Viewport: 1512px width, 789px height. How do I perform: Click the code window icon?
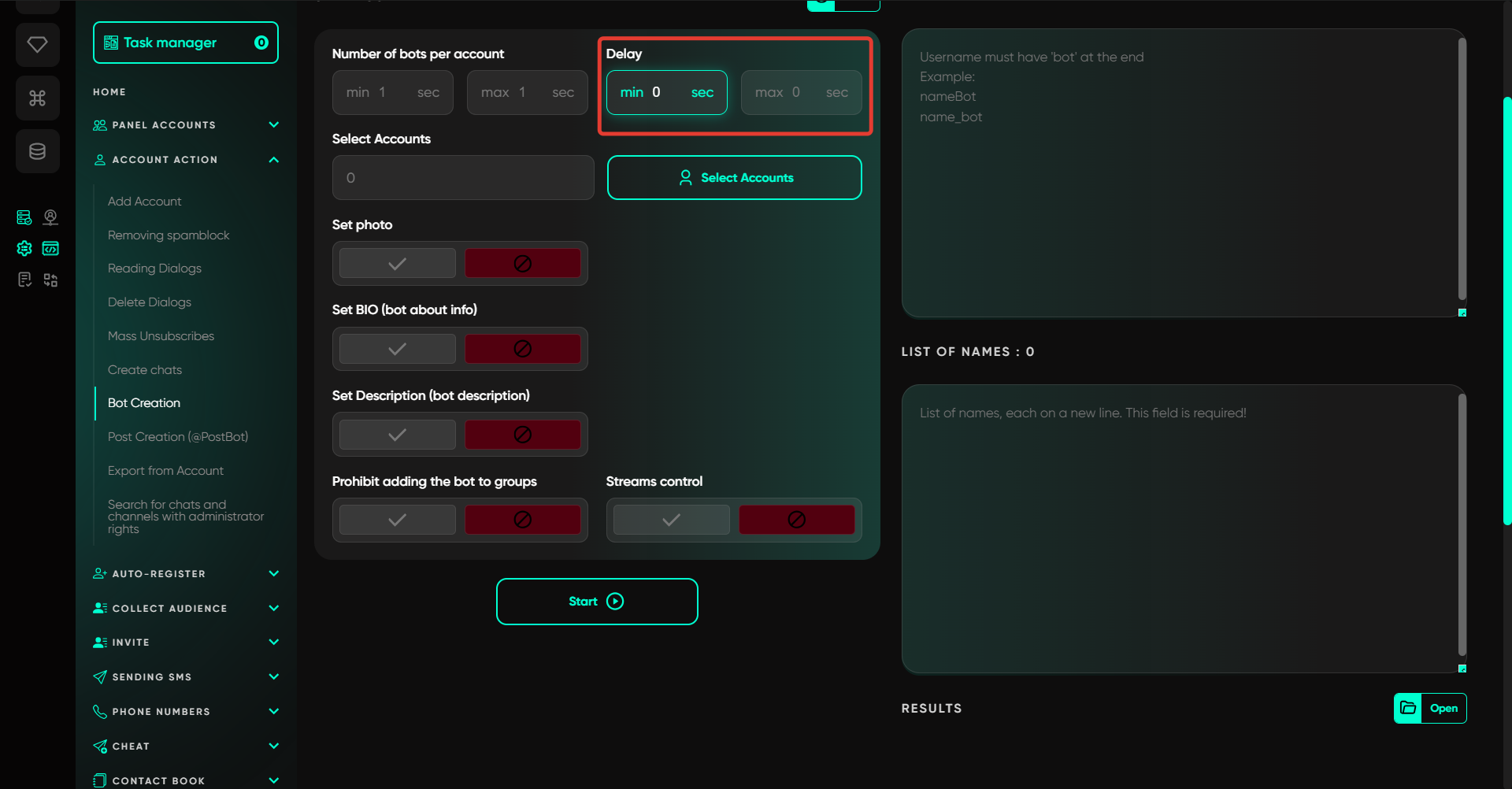pyautogui.click(x=50, y=249)
